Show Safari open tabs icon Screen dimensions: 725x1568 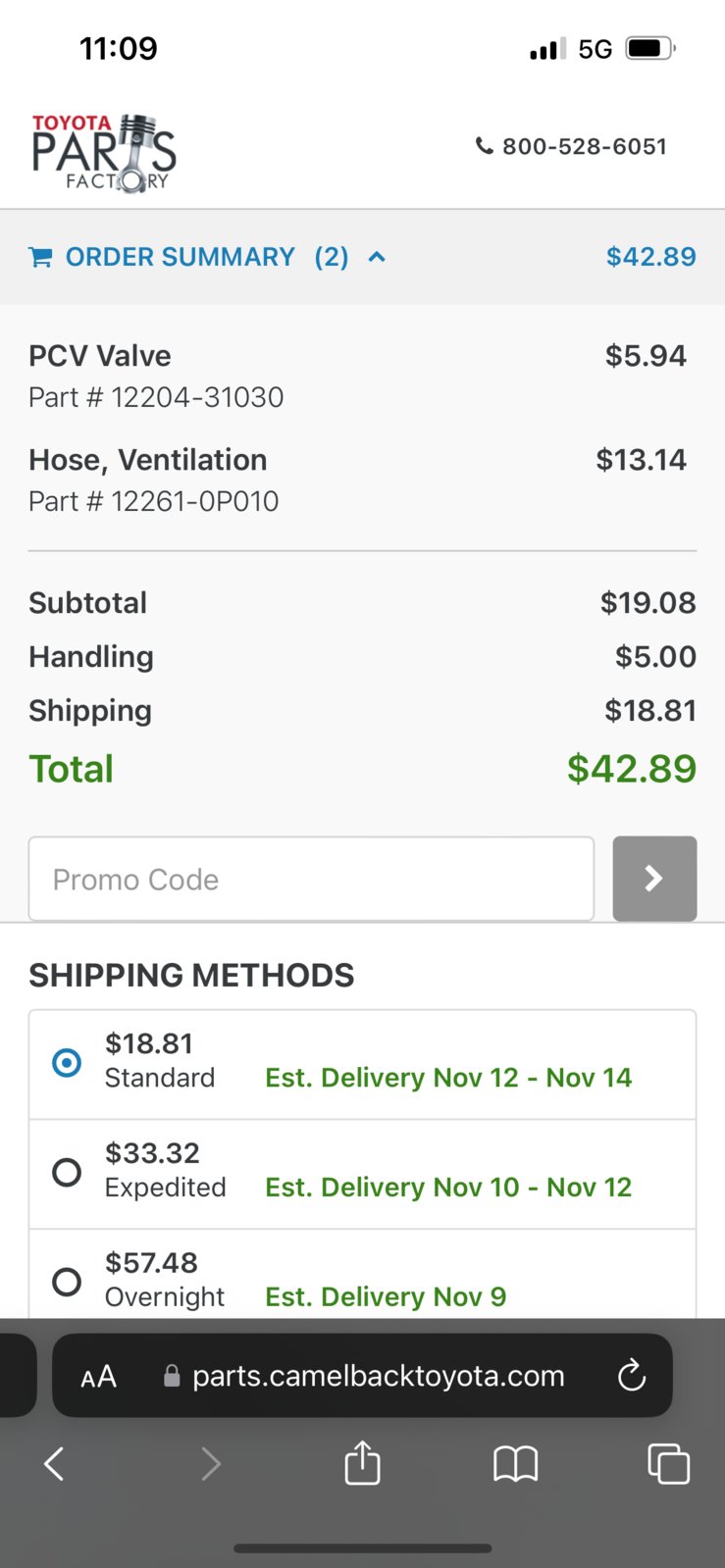tap(668, 1464)
